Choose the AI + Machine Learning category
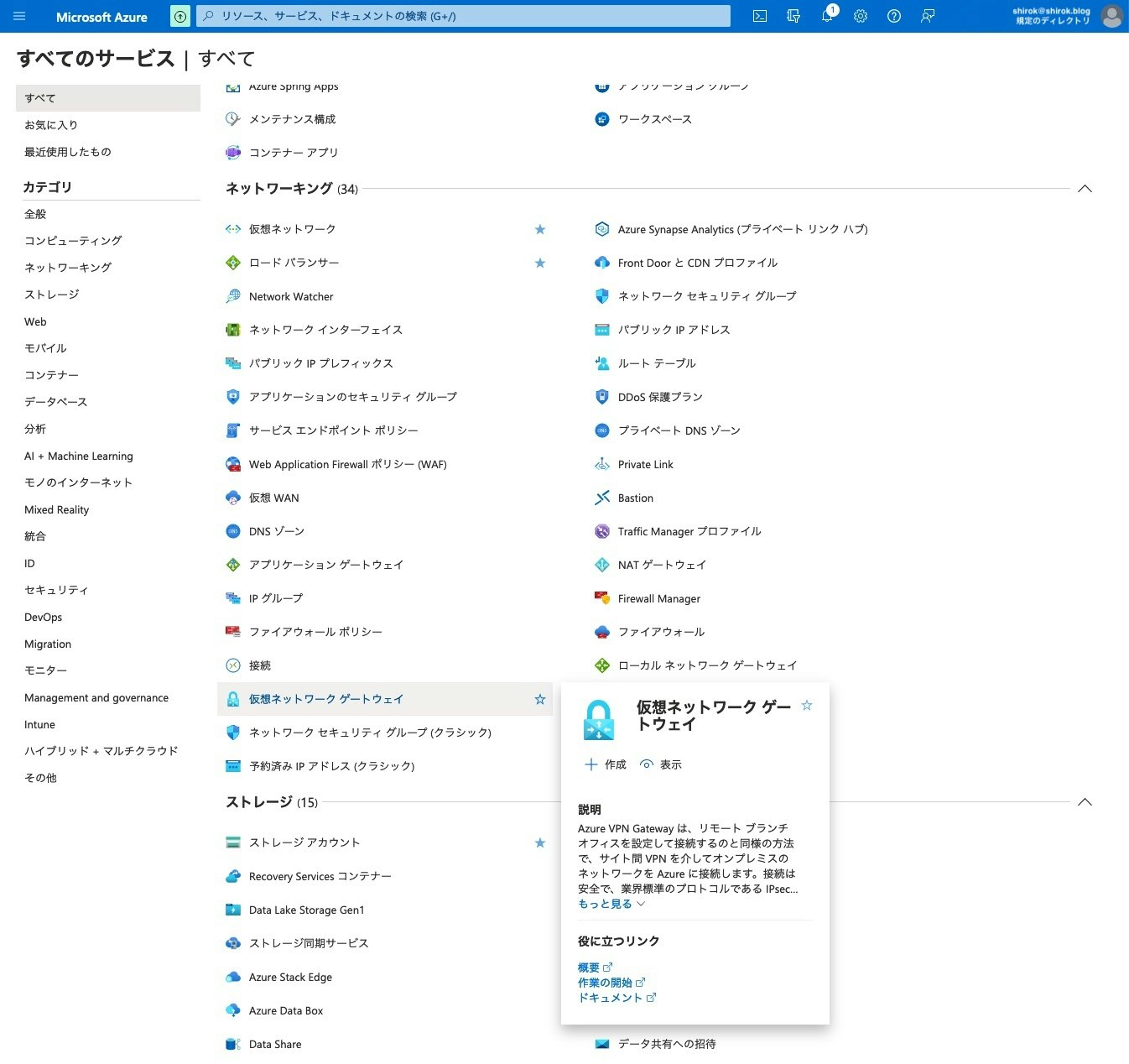 (x=79, y=456)
